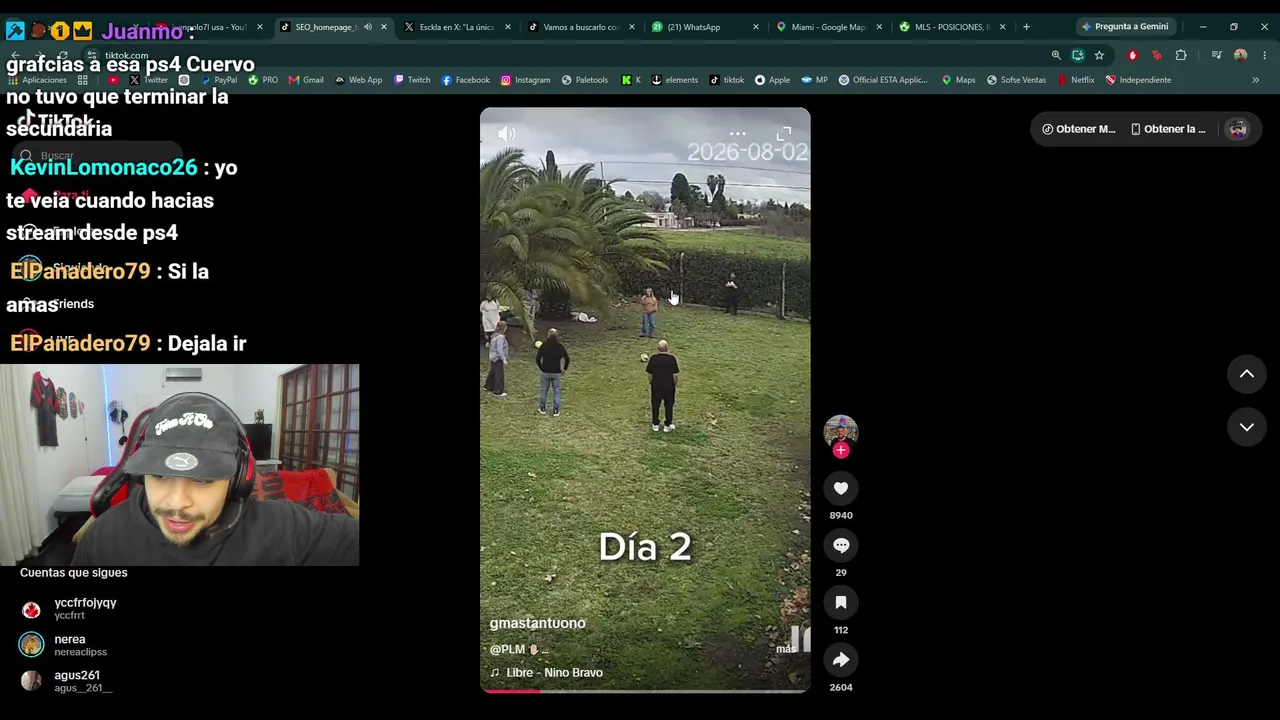Open agus261 followed account

pos(67,681)
